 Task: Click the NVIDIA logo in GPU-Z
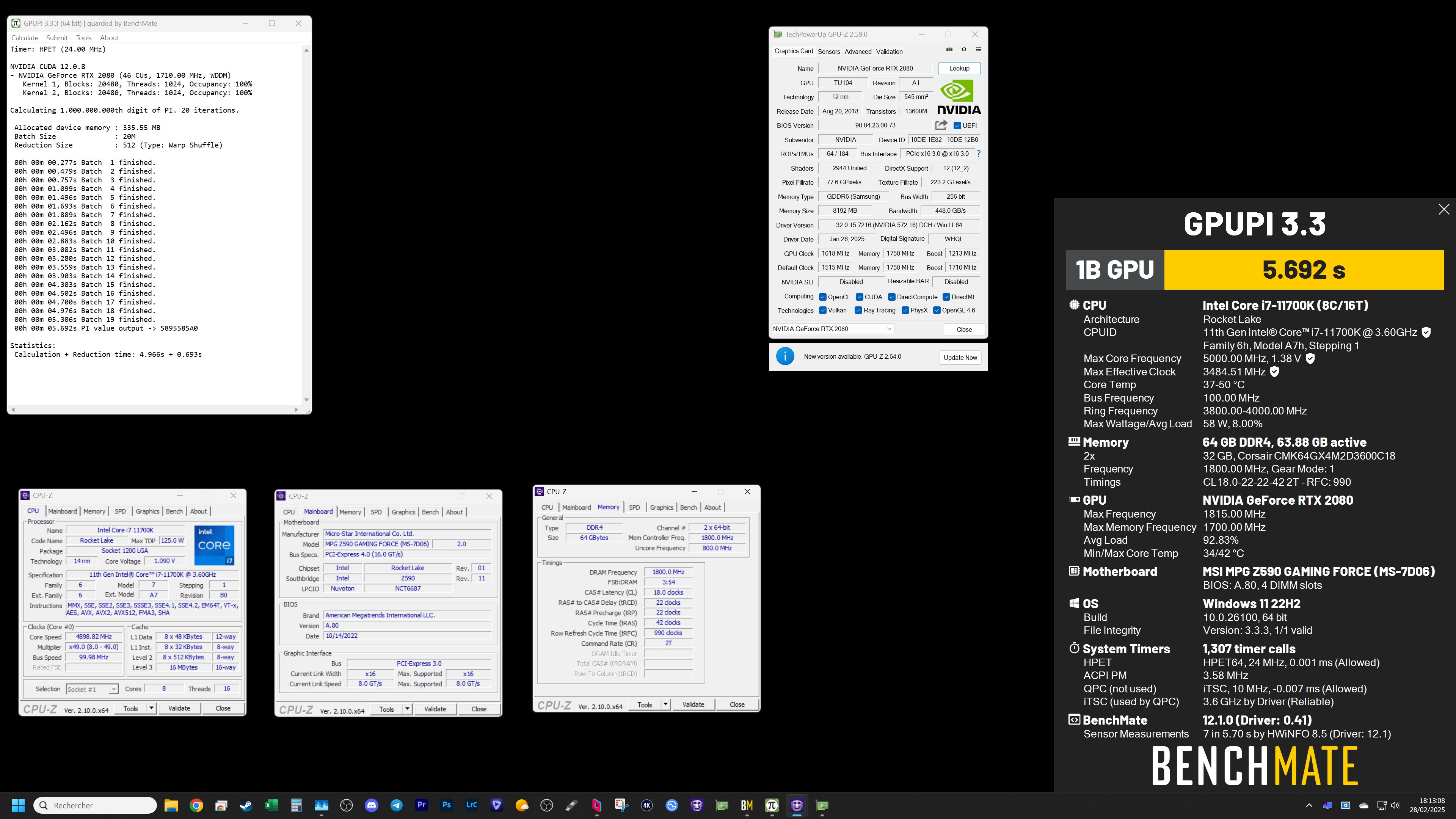(x=959, y=97)
